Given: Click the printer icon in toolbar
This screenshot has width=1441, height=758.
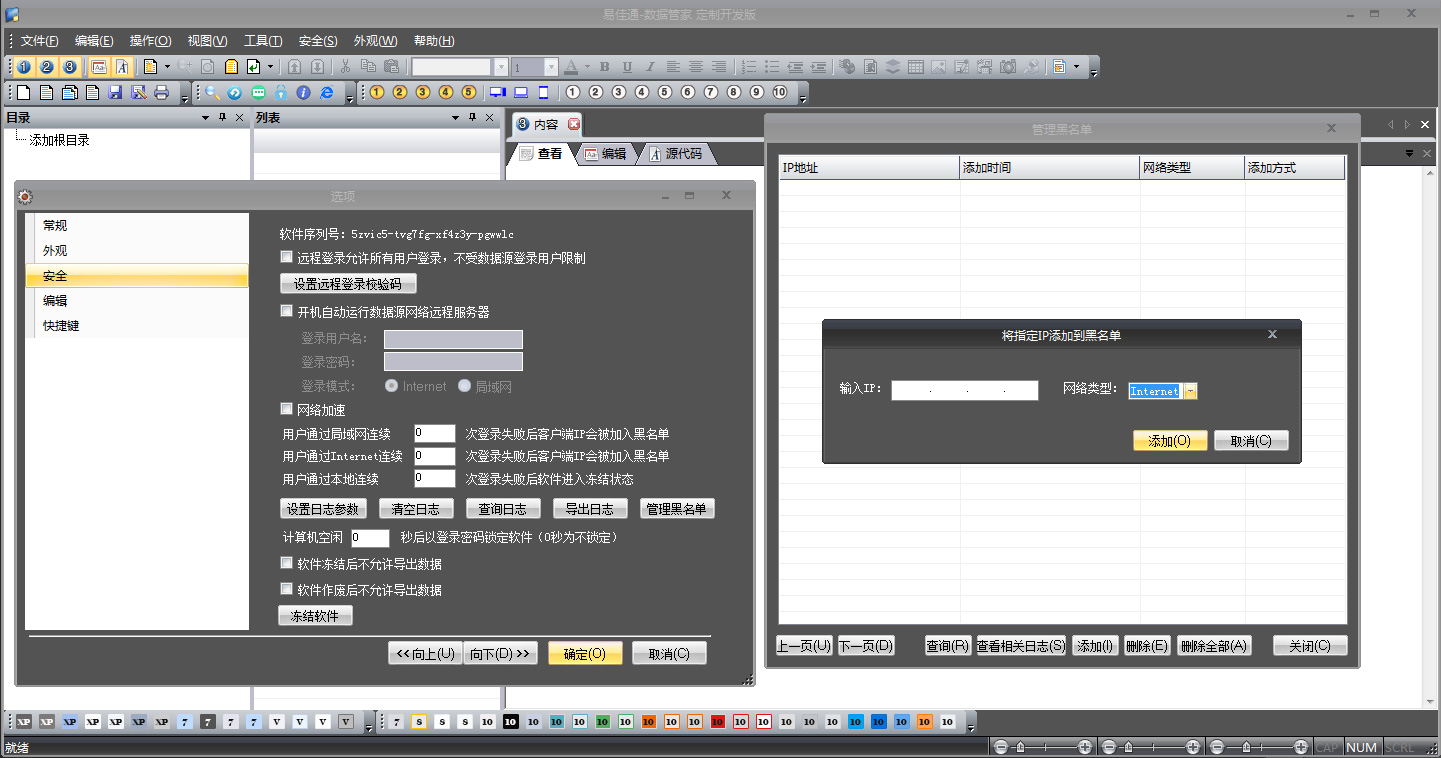Looking at the screenshot, I should point(162,93).
